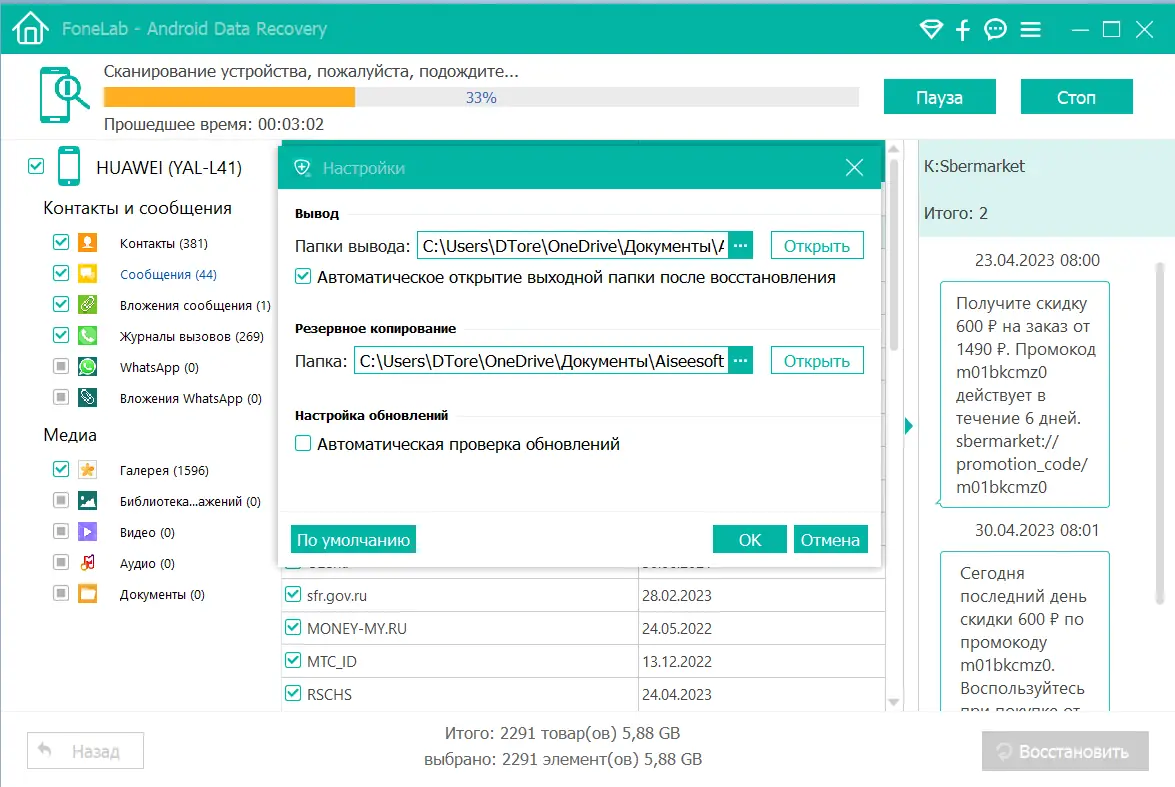Confirm settings with OK
The height and width of the screenshot is (787, 1175).
749,540
